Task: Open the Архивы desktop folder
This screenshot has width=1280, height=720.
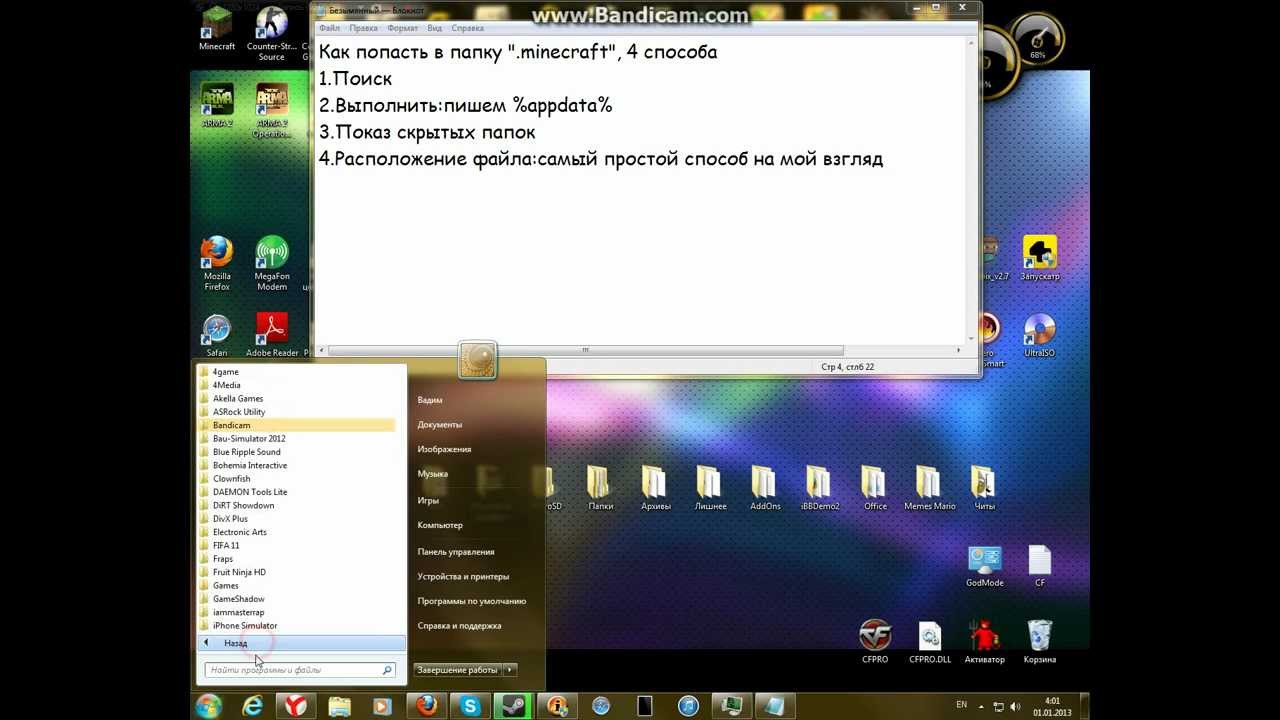Action: click(655, 488)
